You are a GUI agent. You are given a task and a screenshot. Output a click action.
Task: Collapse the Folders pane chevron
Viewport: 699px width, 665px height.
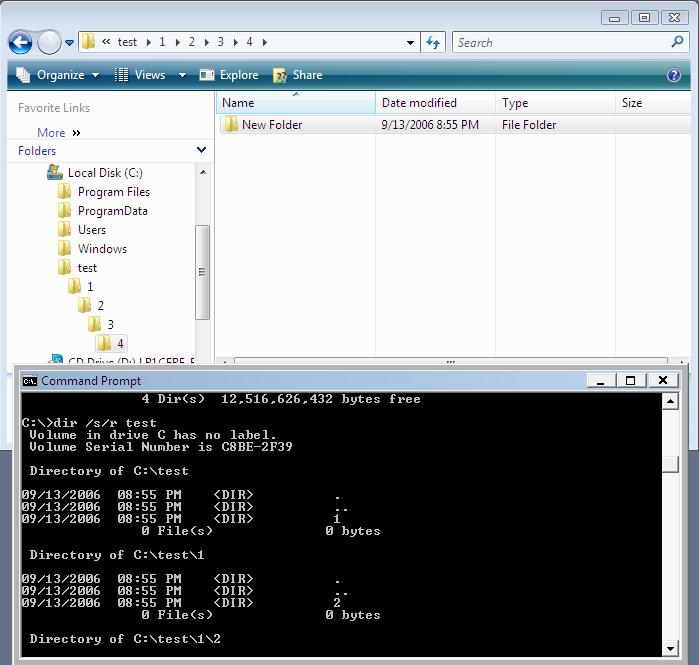pyautogui.click(x=201, y=150)
